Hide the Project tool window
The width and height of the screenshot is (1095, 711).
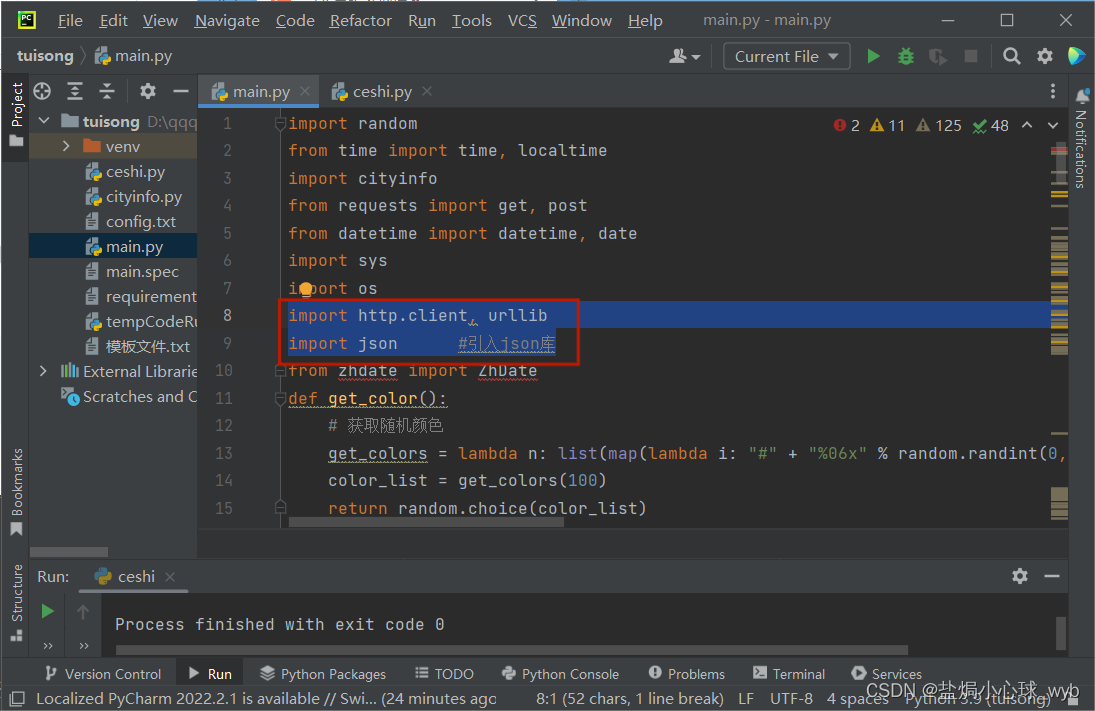tap(181, 91)
